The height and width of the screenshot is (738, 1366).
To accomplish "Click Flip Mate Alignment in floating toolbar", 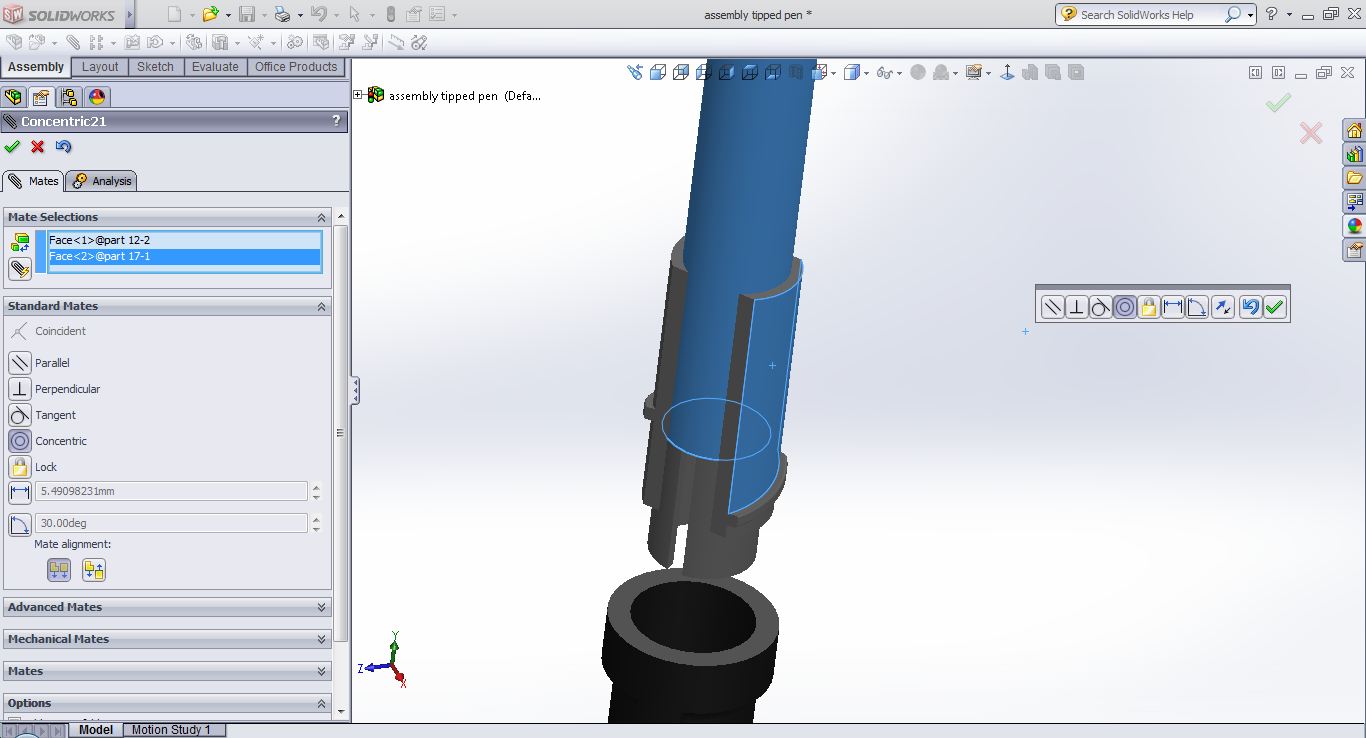I will (x=1222, y=308).
